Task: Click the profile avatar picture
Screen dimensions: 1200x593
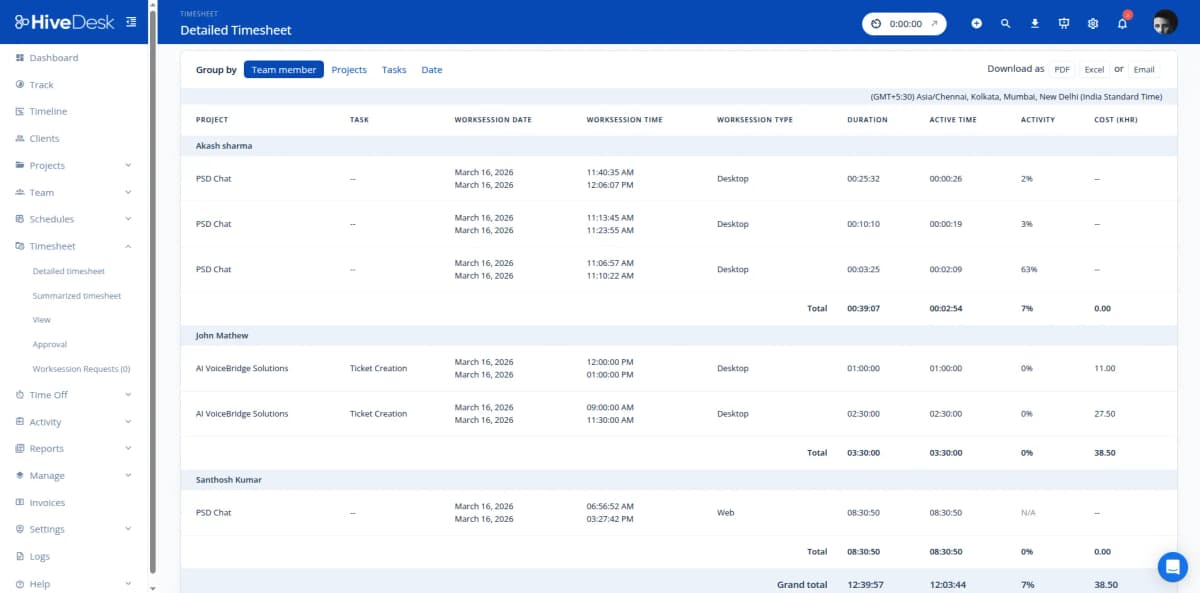Action: (1163, 22)
